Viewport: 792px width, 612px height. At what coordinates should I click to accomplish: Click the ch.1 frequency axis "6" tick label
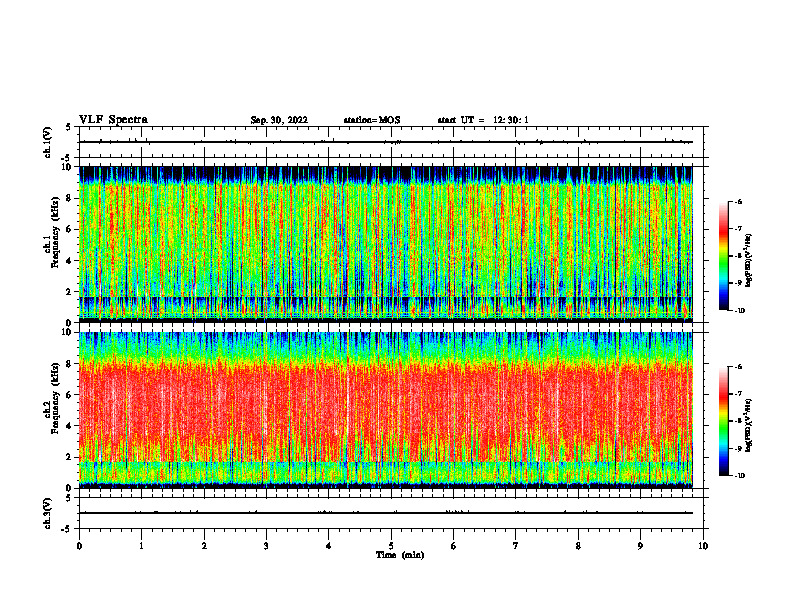point(69,229)
